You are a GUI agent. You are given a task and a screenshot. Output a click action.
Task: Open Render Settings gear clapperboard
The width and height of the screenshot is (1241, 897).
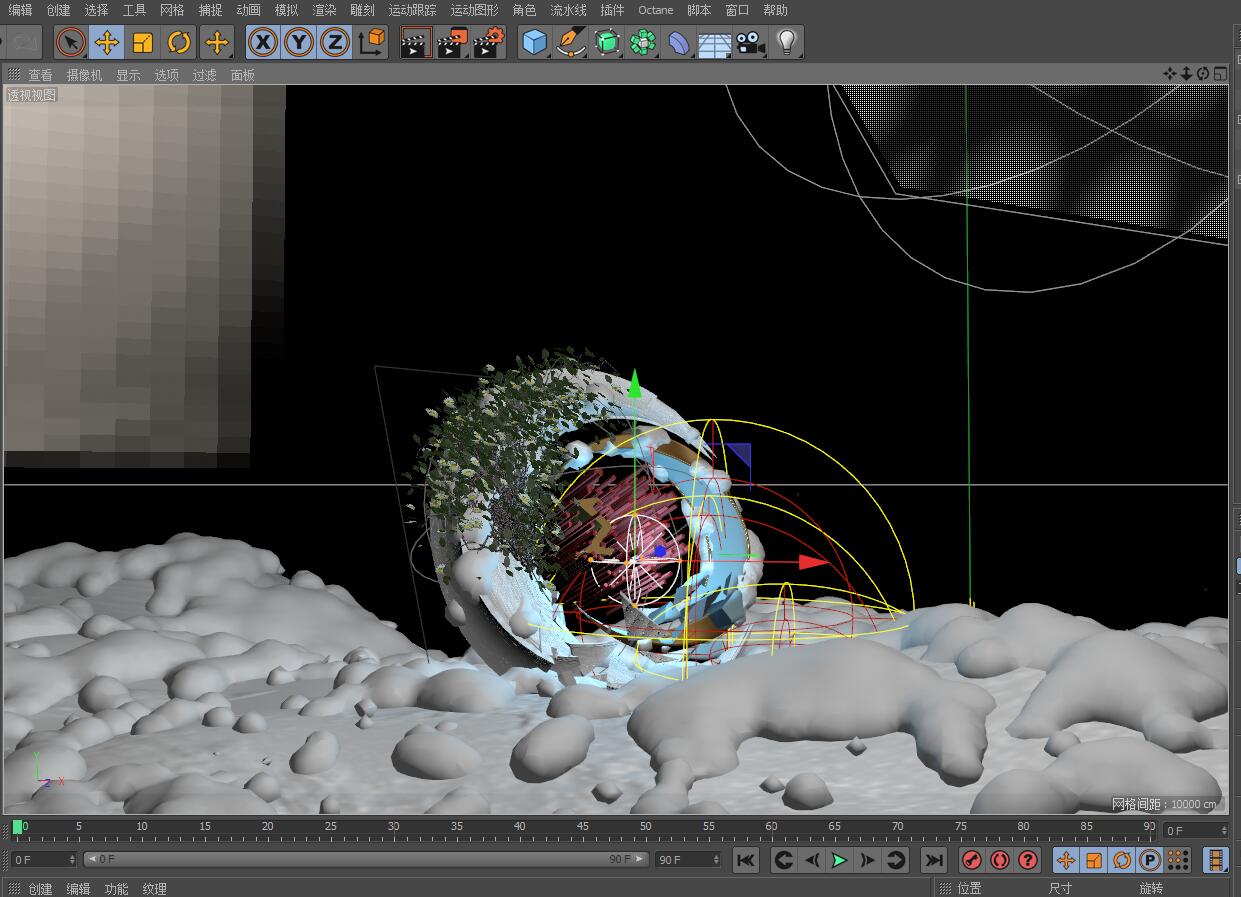489,42
